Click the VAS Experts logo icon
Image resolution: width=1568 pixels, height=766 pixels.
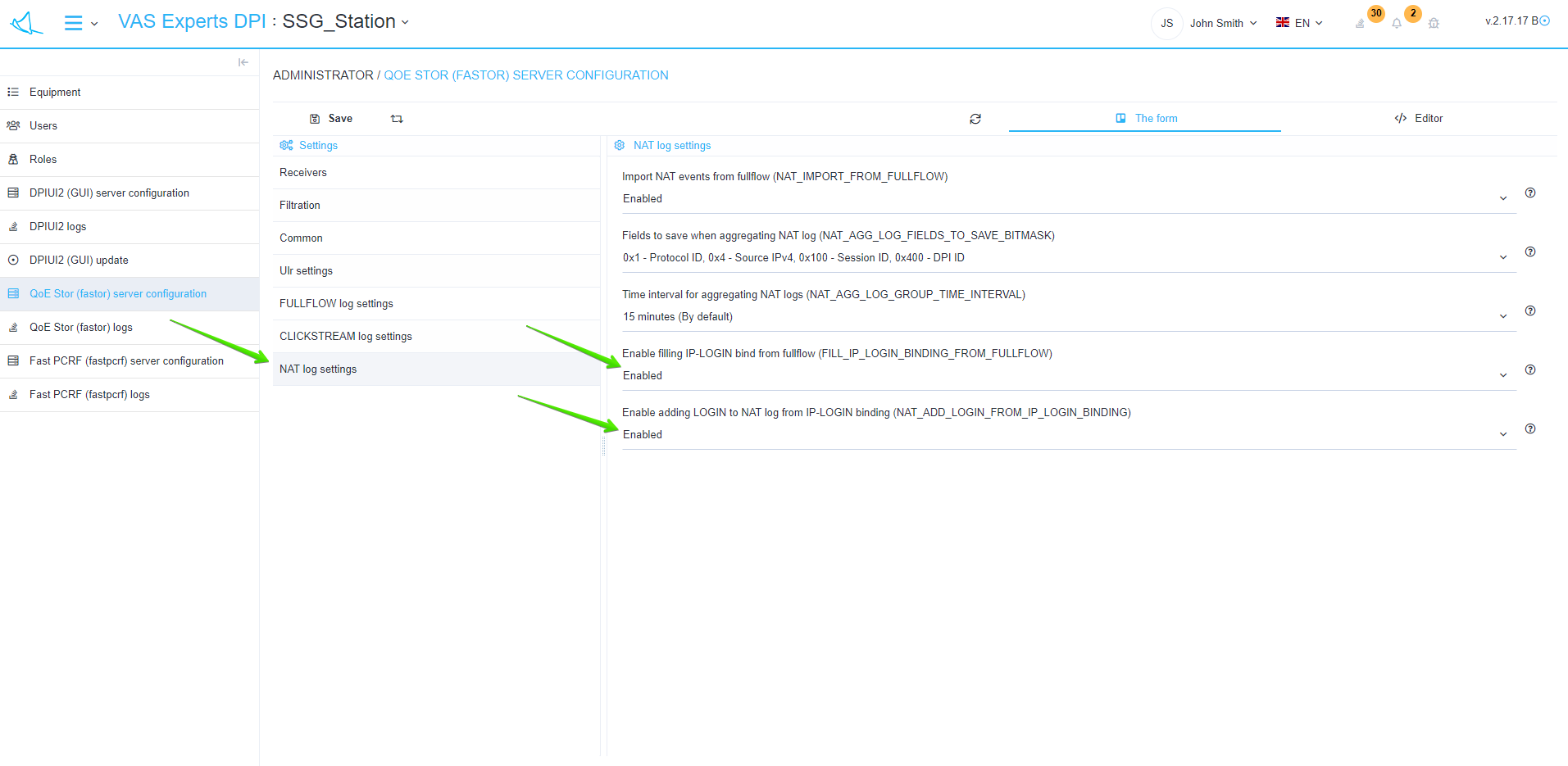(26, 23)
